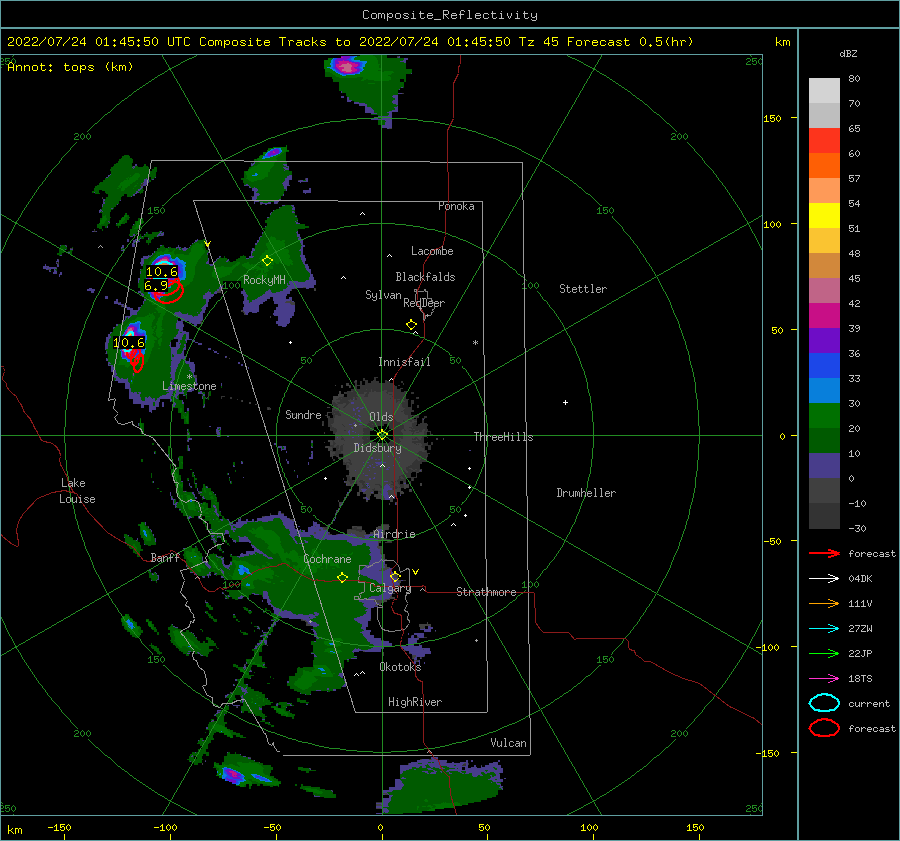Screen dimensions: 900x841
Task: Click the ThreeHills label
Action: (503, 437)
